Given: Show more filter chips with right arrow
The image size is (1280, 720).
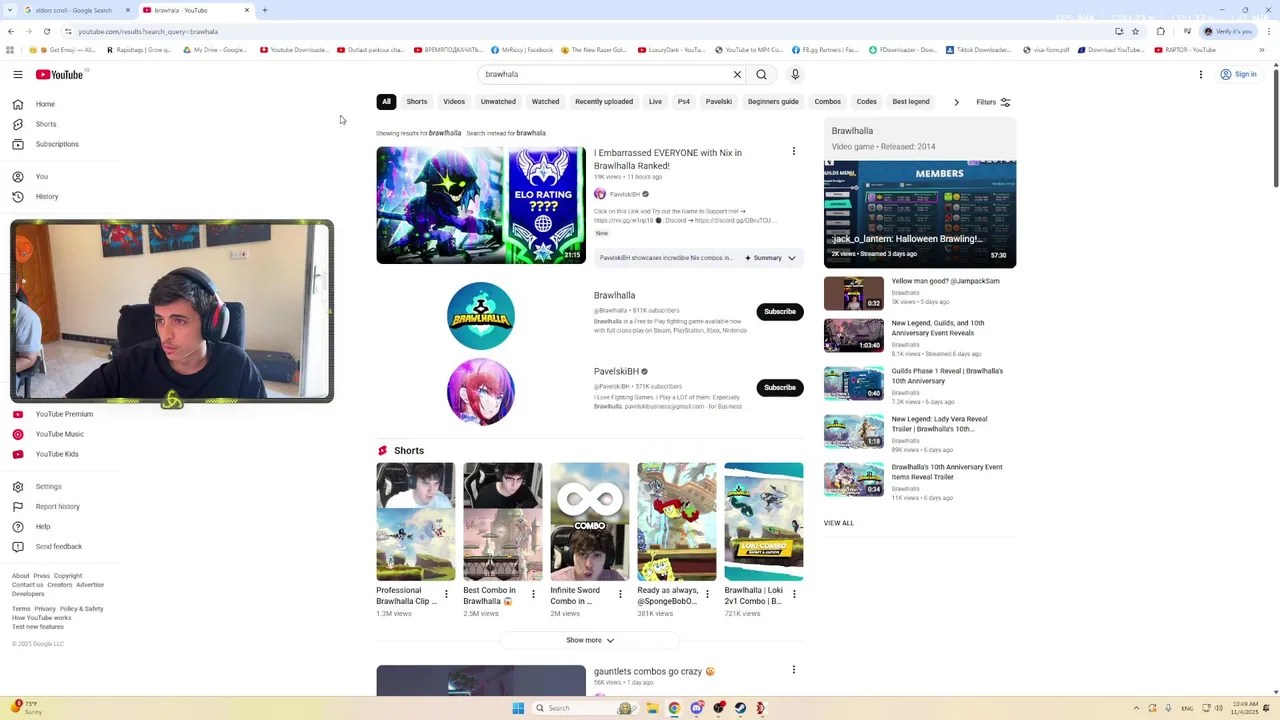Looking at the screenshot, I should pos(956,102).
